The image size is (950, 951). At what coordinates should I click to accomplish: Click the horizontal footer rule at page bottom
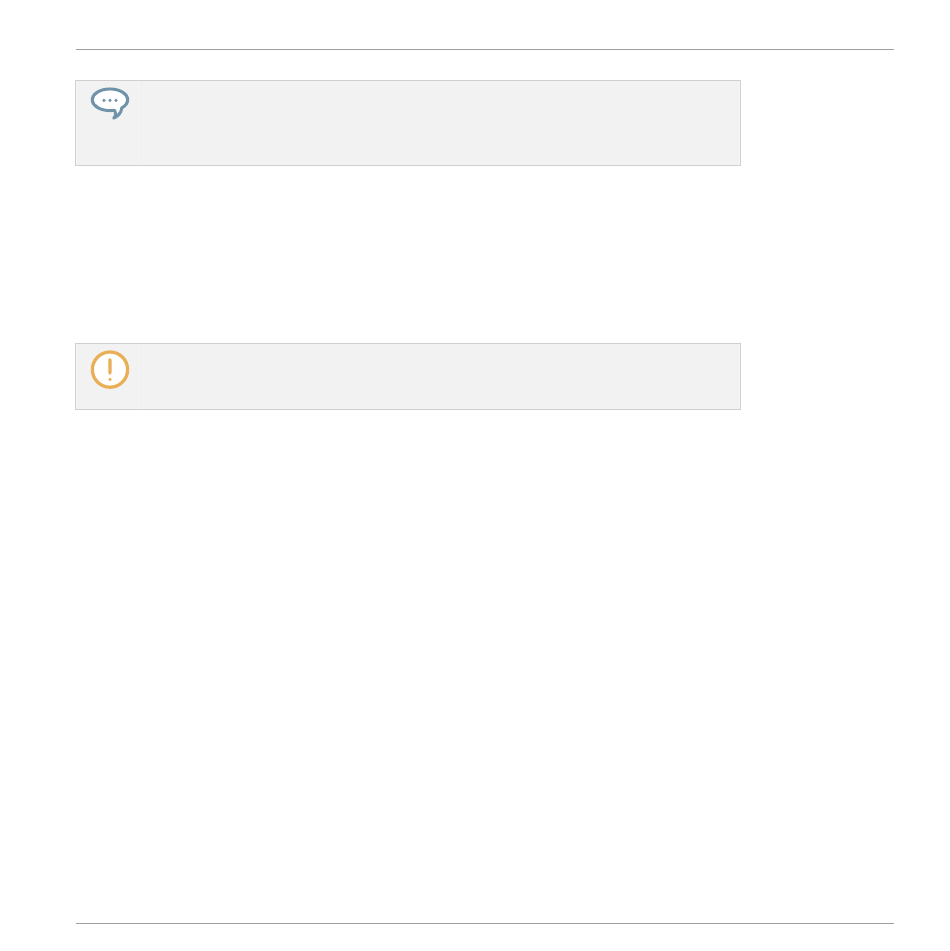484,923
